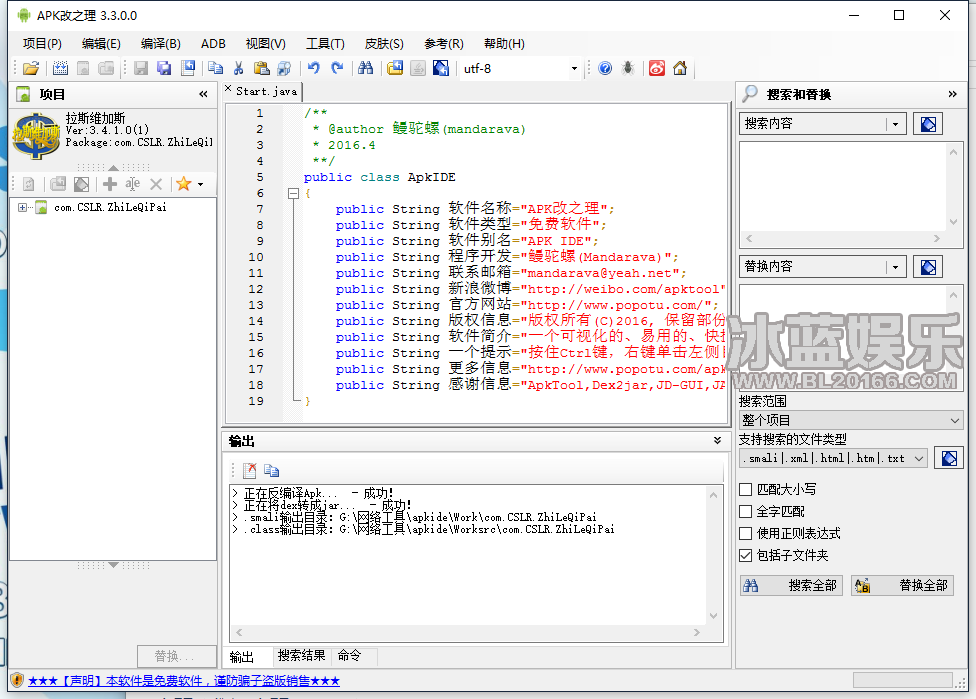Viewport: 976px width, 699px height.
Task: Click the grey single-disk save icon
Action: pyautogui.click(x=141, y=68)
